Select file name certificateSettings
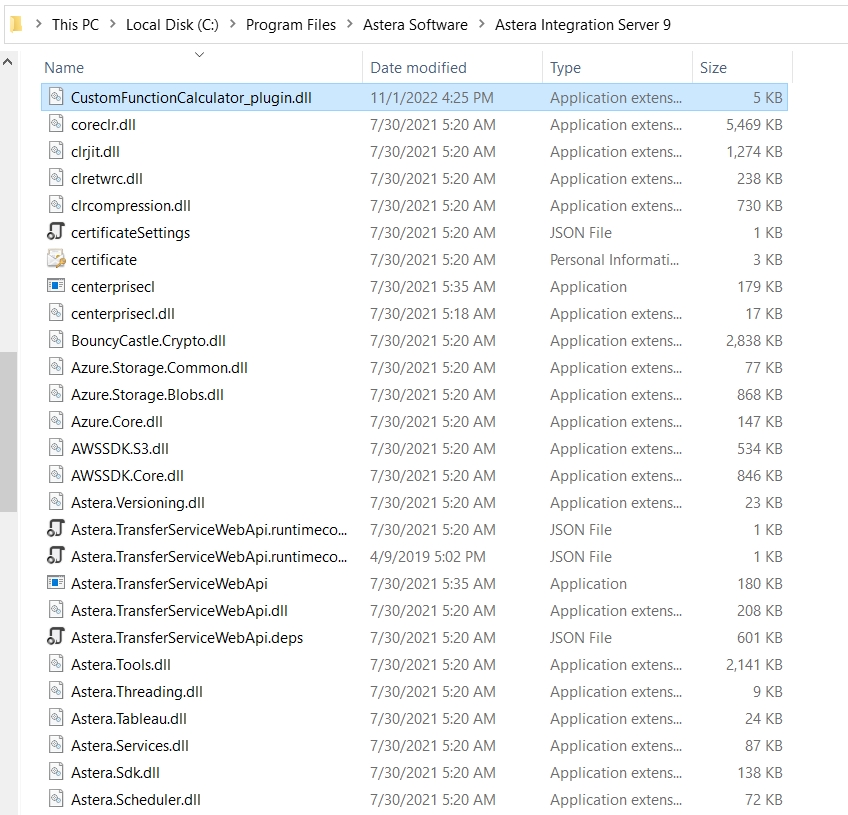 point(130,233)
